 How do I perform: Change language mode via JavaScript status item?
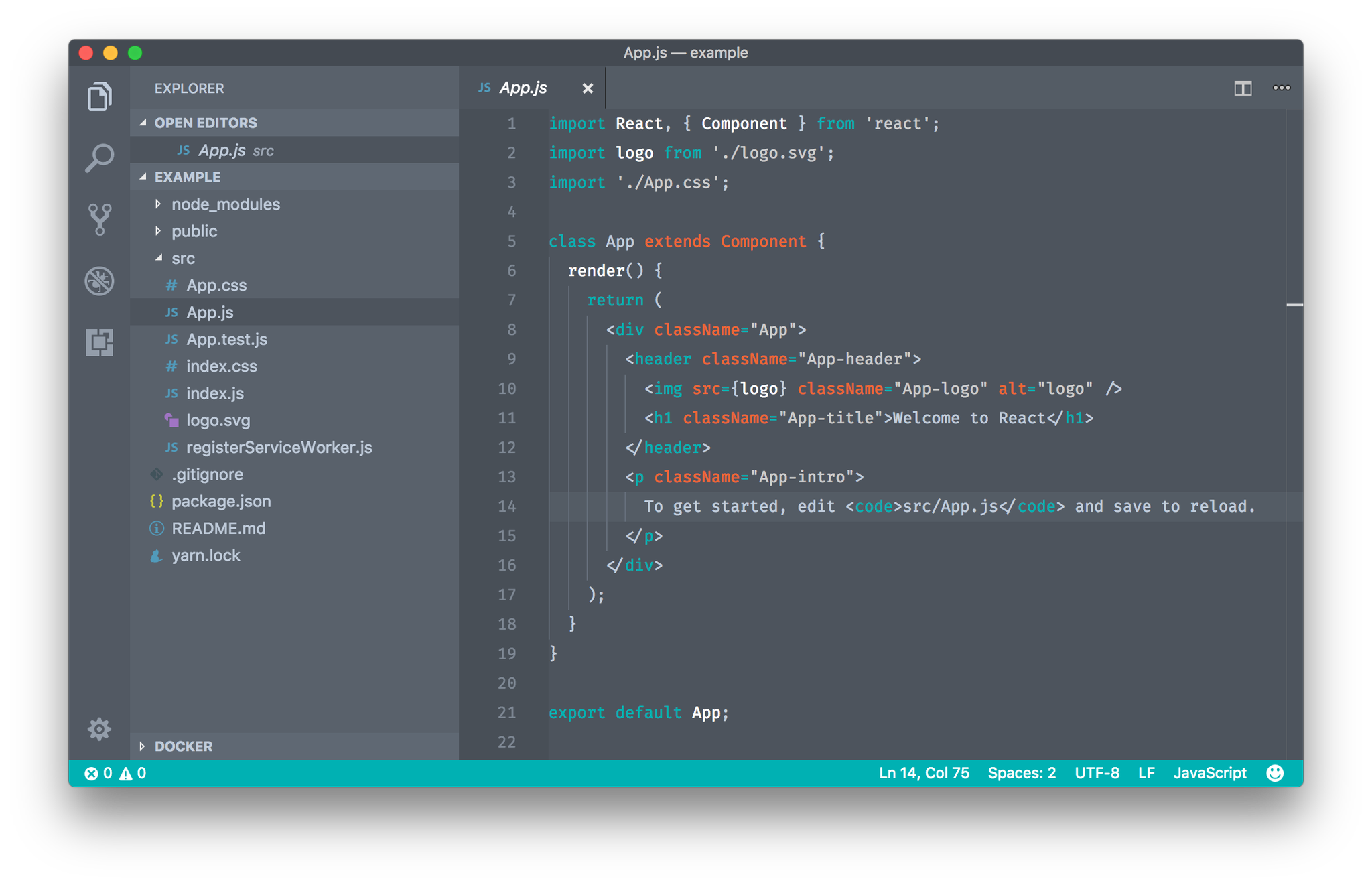click(x=1210, y=773)
